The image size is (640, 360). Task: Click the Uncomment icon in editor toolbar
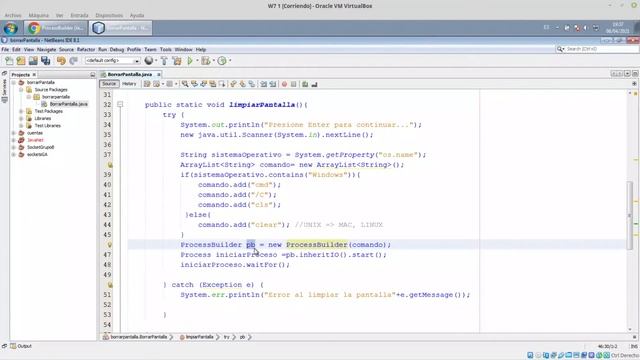(314, 84)
